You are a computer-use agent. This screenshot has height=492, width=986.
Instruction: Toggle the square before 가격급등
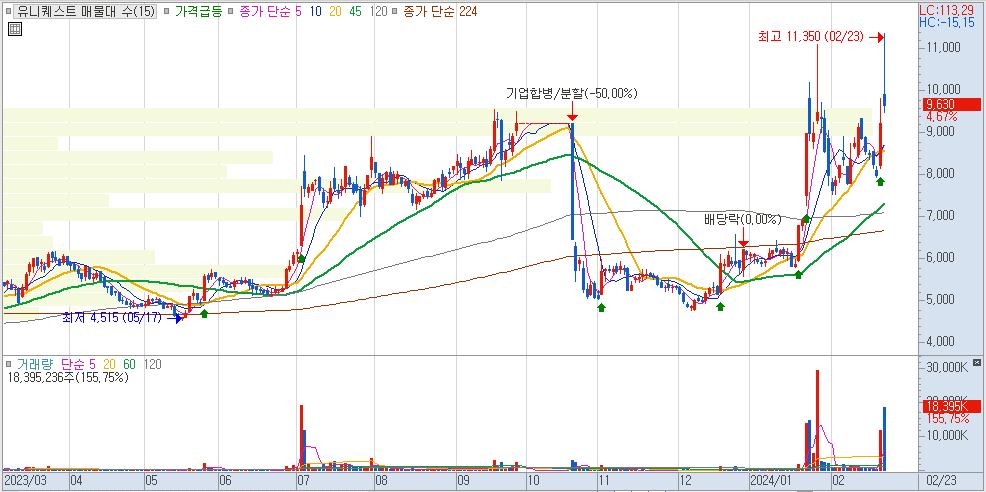click(166, 11)
